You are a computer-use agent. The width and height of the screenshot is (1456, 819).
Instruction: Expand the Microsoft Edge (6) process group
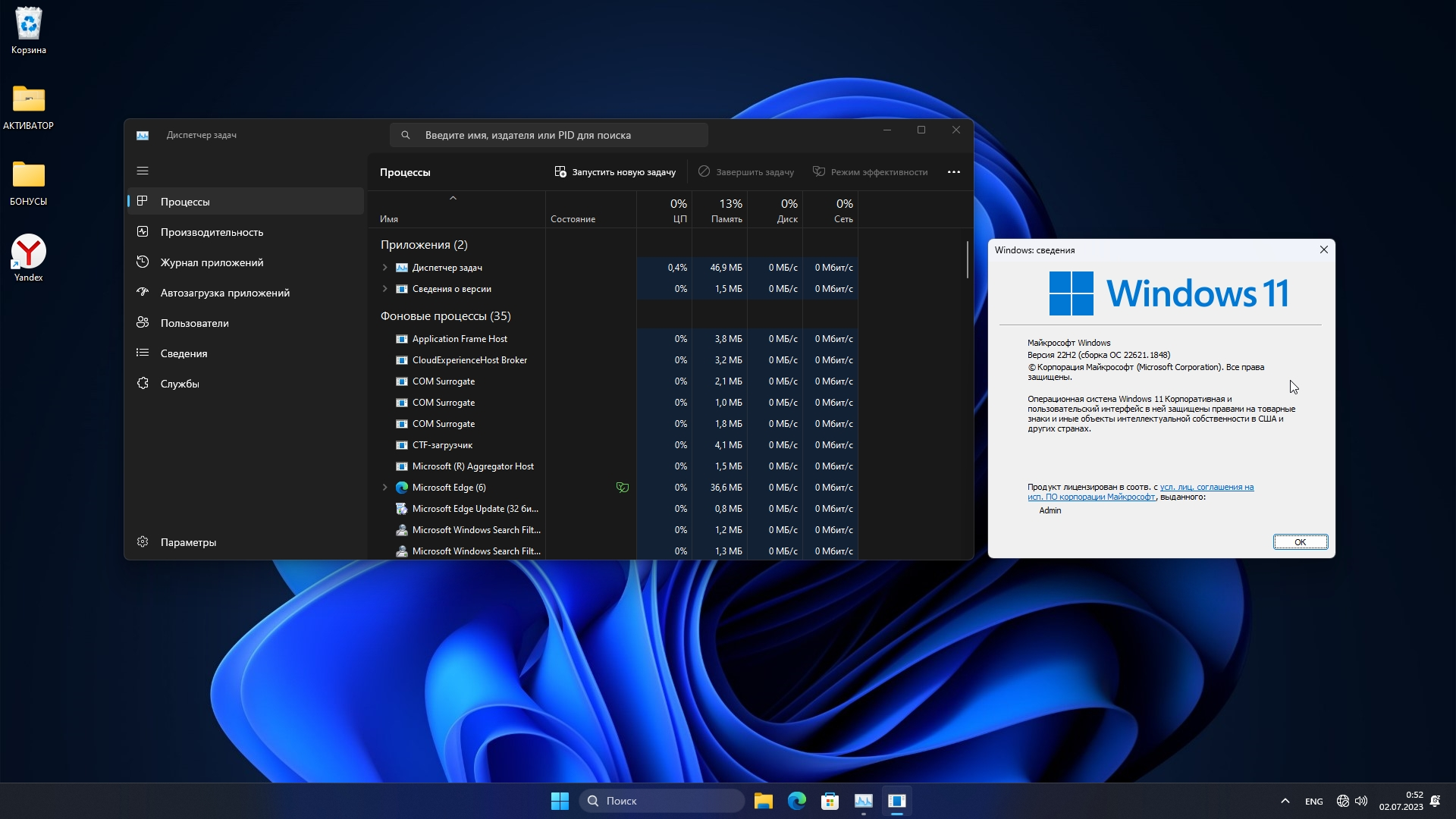[384, 488]
